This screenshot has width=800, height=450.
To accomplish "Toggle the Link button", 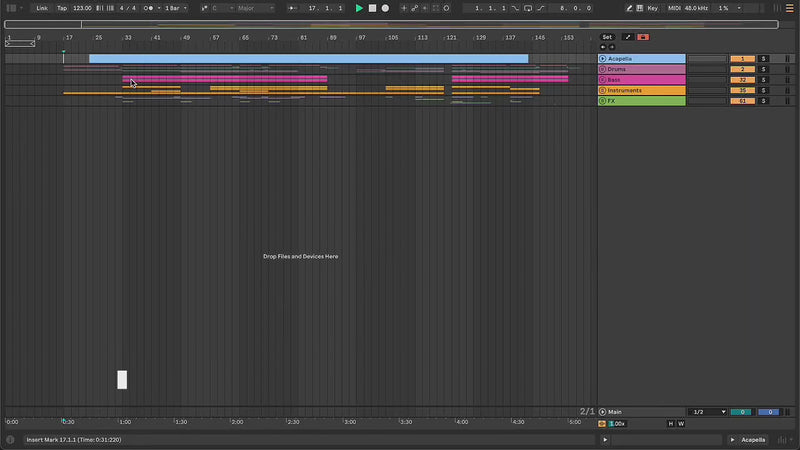I will (x=42, y=8).
